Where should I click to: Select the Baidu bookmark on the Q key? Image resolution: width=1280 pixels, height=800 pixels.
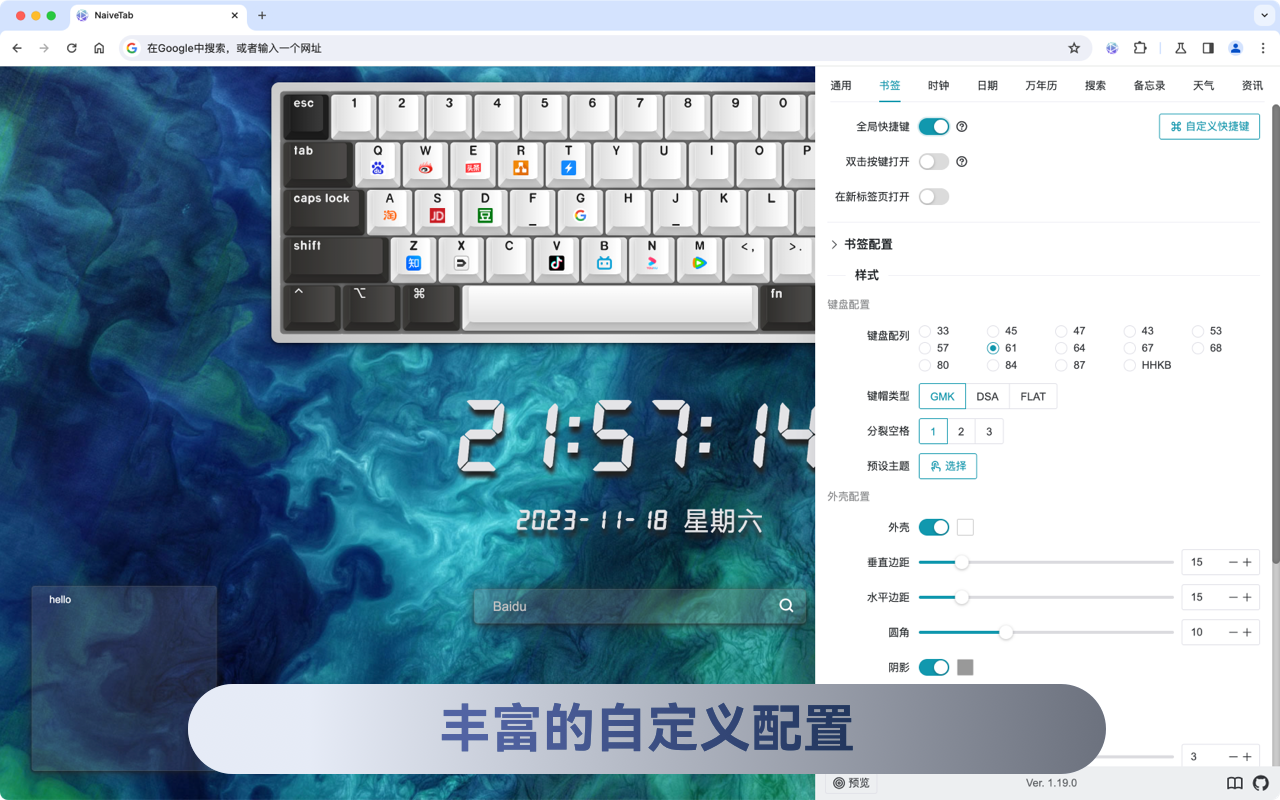pos(377,166)
